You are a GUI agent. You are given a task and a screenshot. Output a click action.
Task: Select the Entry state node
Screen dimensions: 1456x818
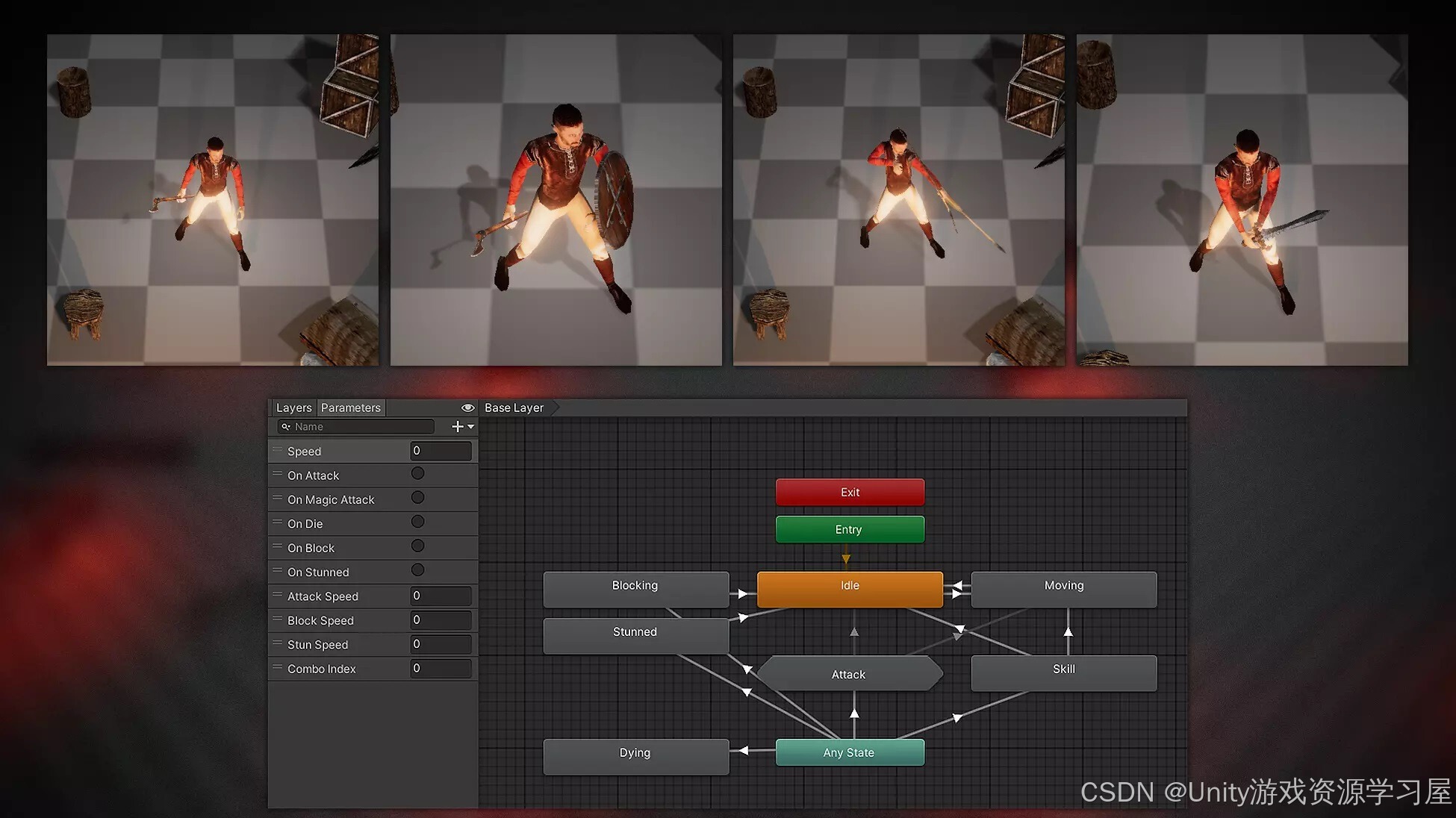pyautogui.click(x=849, y=529)
